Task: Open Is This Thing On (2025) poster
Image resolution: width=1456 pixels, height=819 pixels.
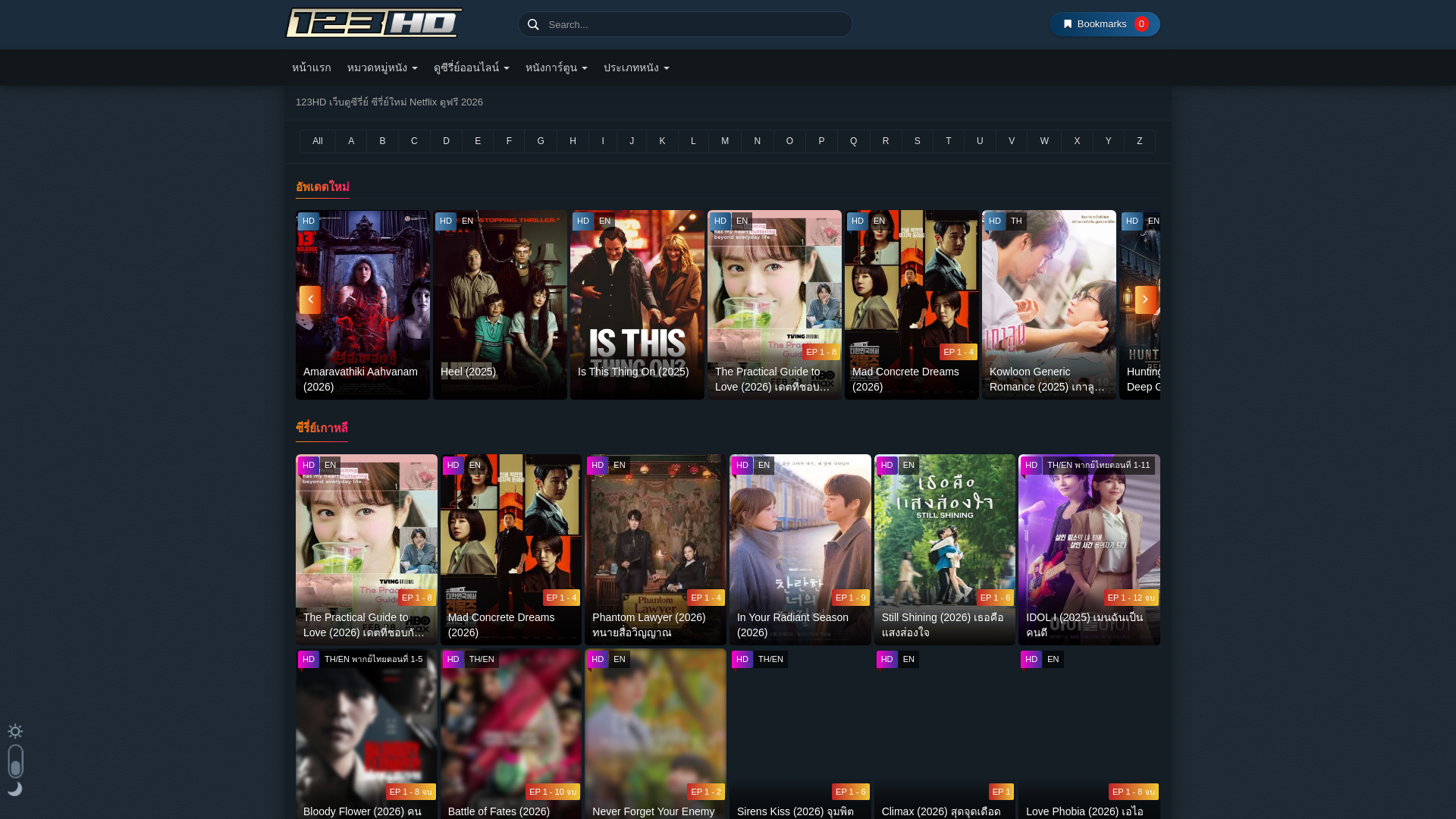Action: (637, 305)
